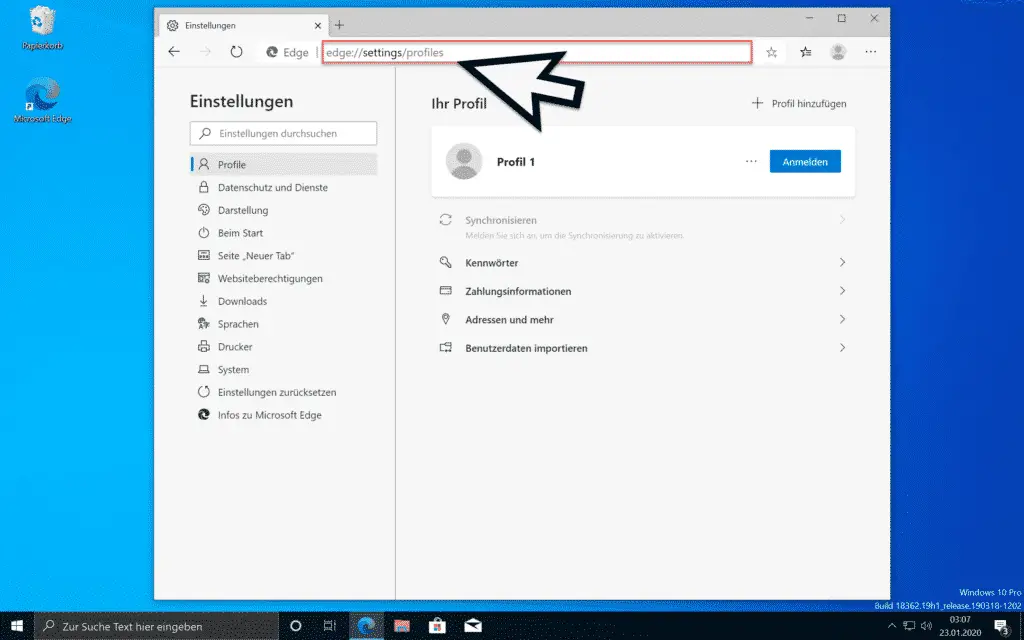Screen dimensions: 1024x640
Task: Expand Synchronisieren chevron arrow
Action: [842, 219]
